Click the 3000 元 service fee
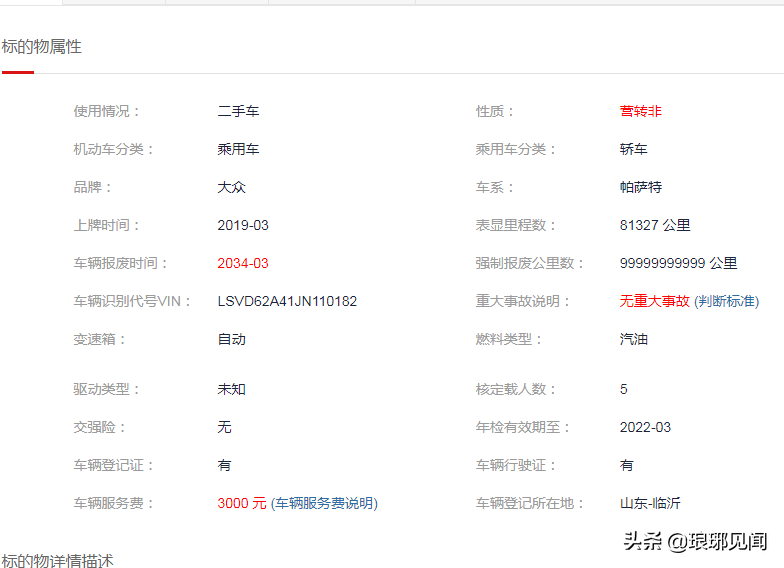 pyautogui.click(x=242, y=503)
